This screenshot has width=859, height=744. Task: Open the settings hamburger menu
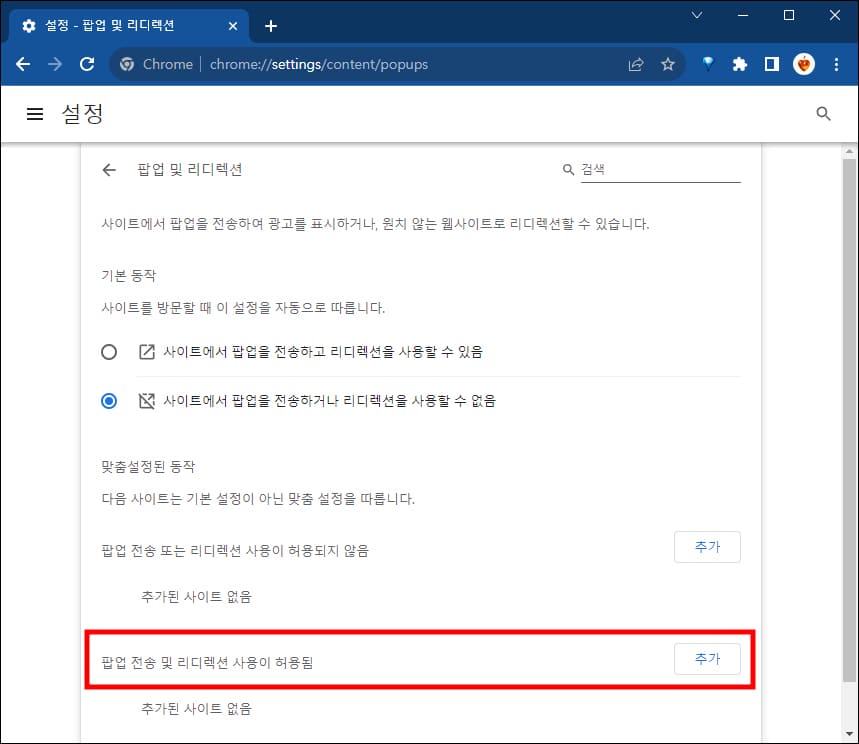tap(35, 113)
